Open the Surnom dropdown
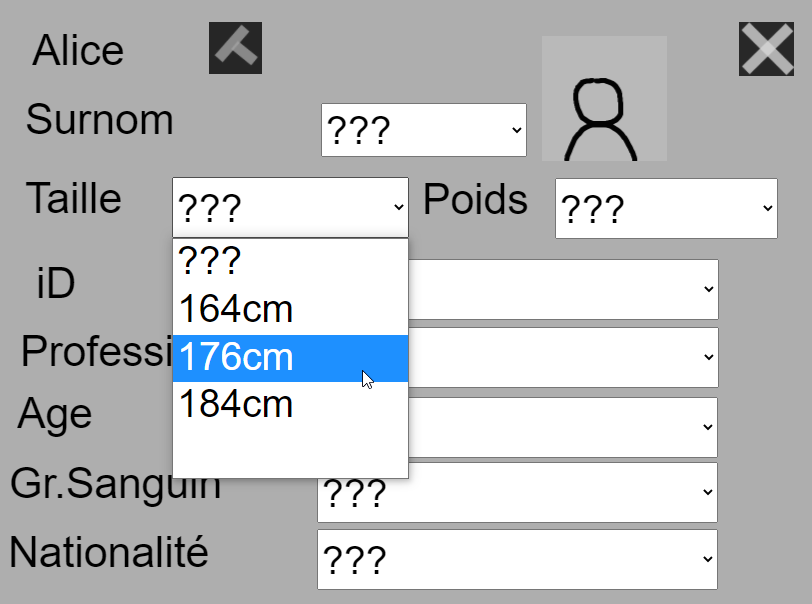The image size is (812, 604). [x=423, y=130]
